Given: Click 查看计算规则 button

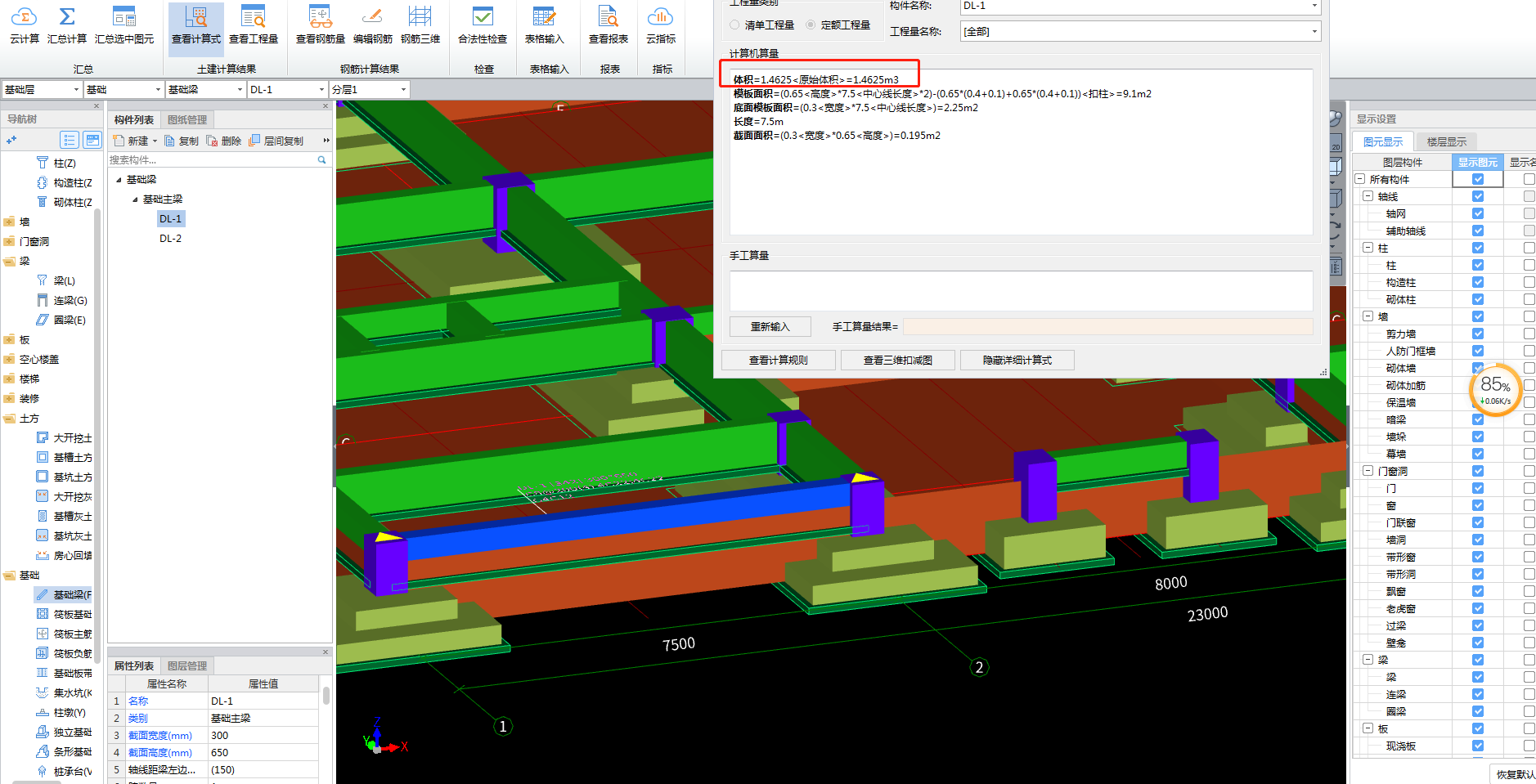Looking at the screenshot, I should pyautogui.click(x=779, y=360).
